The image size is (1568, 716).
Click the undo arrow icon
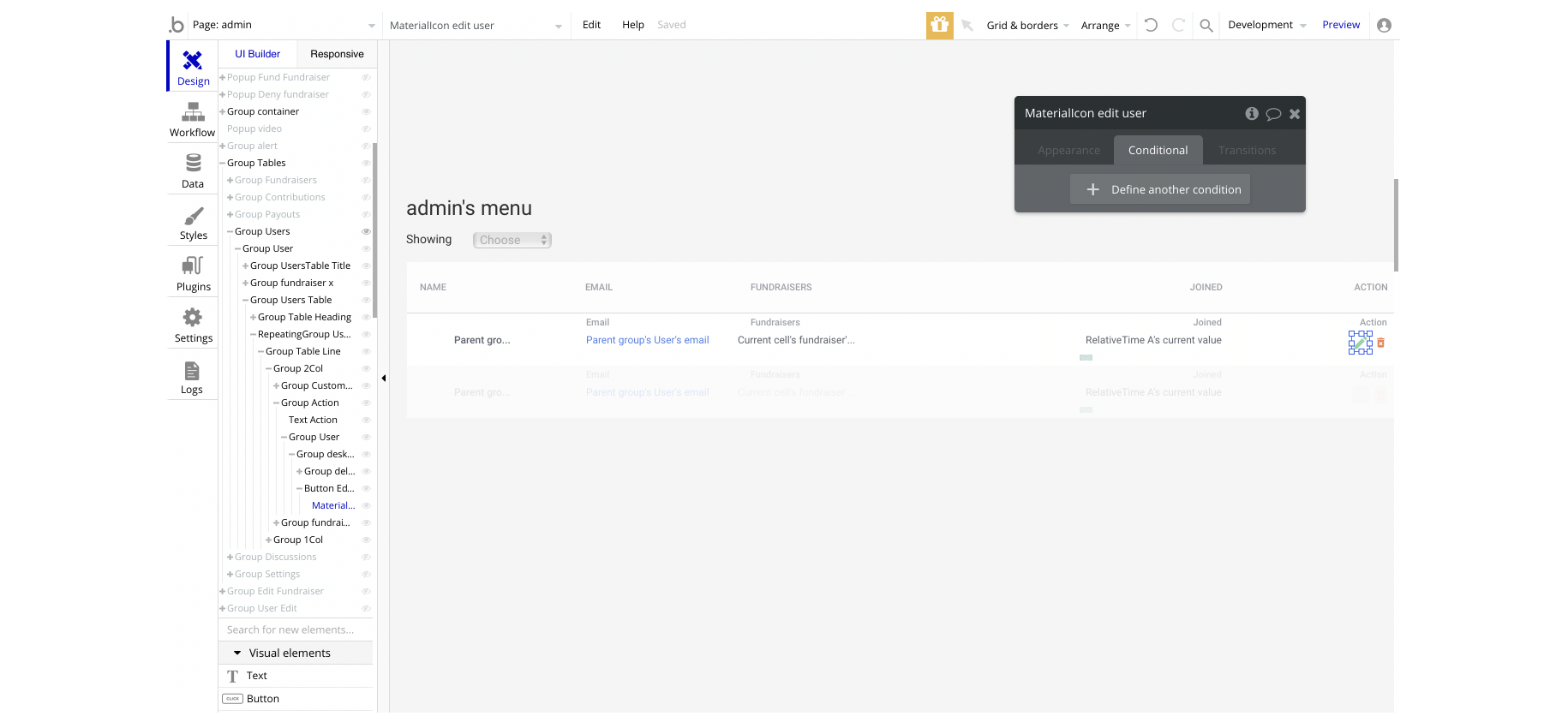tap(1151, 26)
